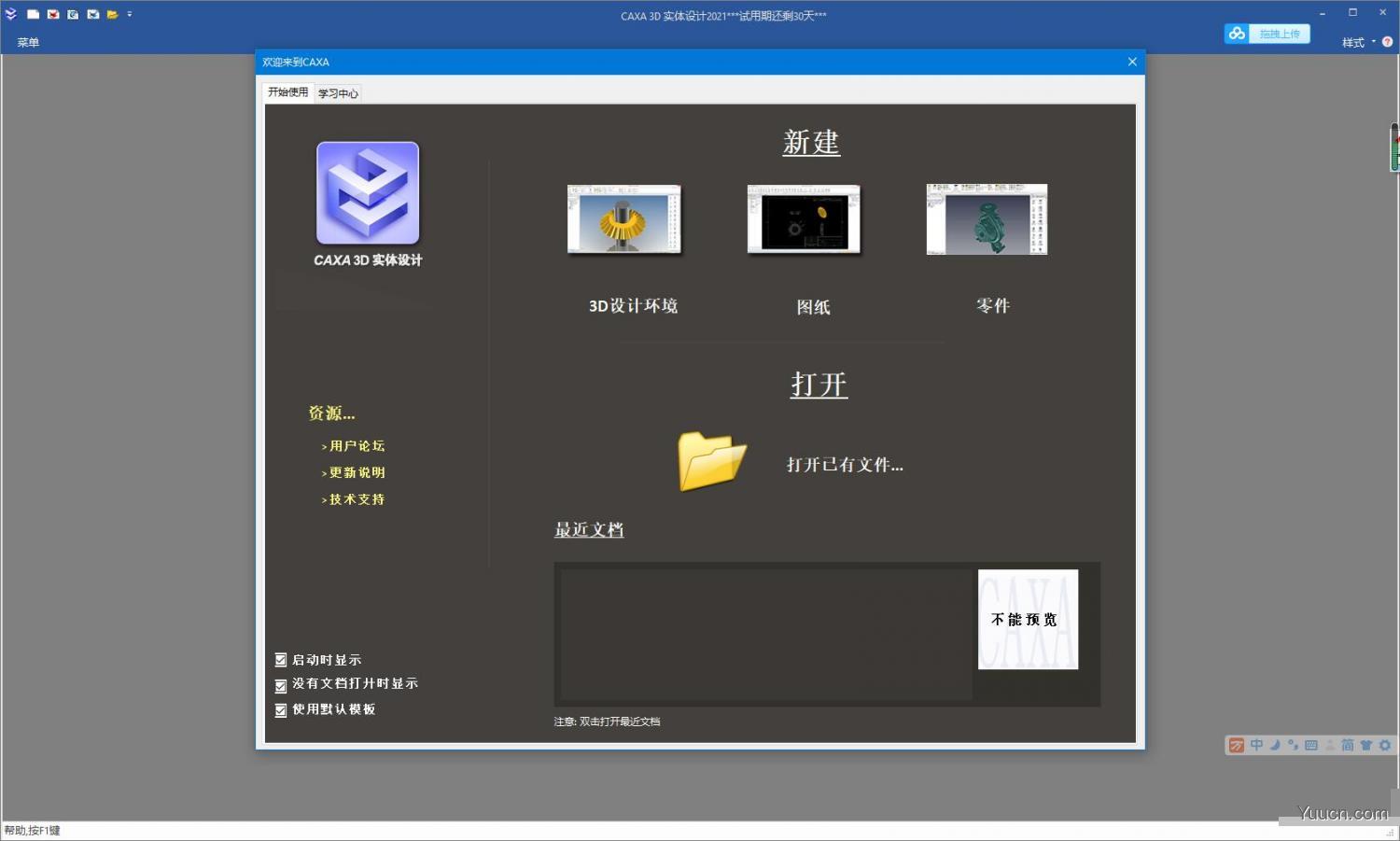Expand the quick access toolbar customize arrow

(x=130, y=14)
